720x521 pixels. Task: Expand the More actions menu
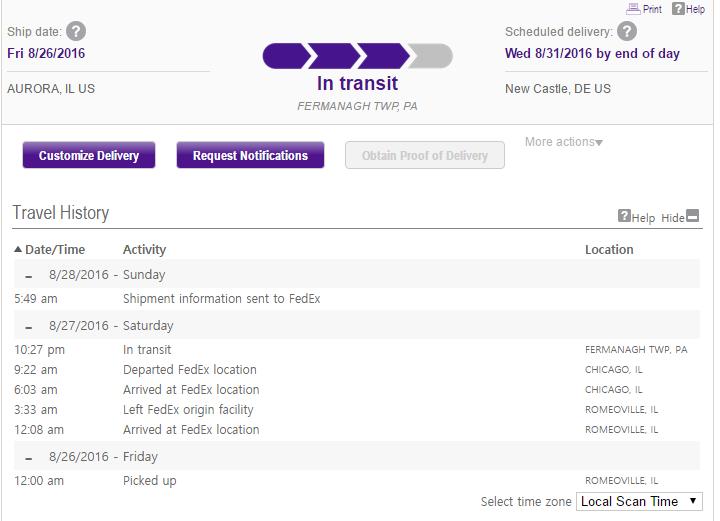pos(564,142)
